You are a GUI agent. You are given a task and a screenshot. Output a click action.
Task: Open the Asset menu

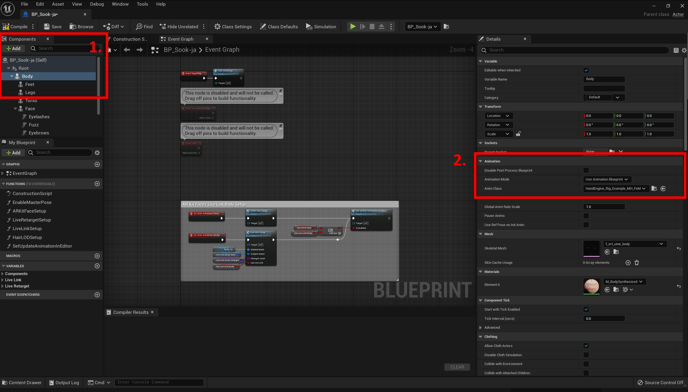(x=57, y=4)
